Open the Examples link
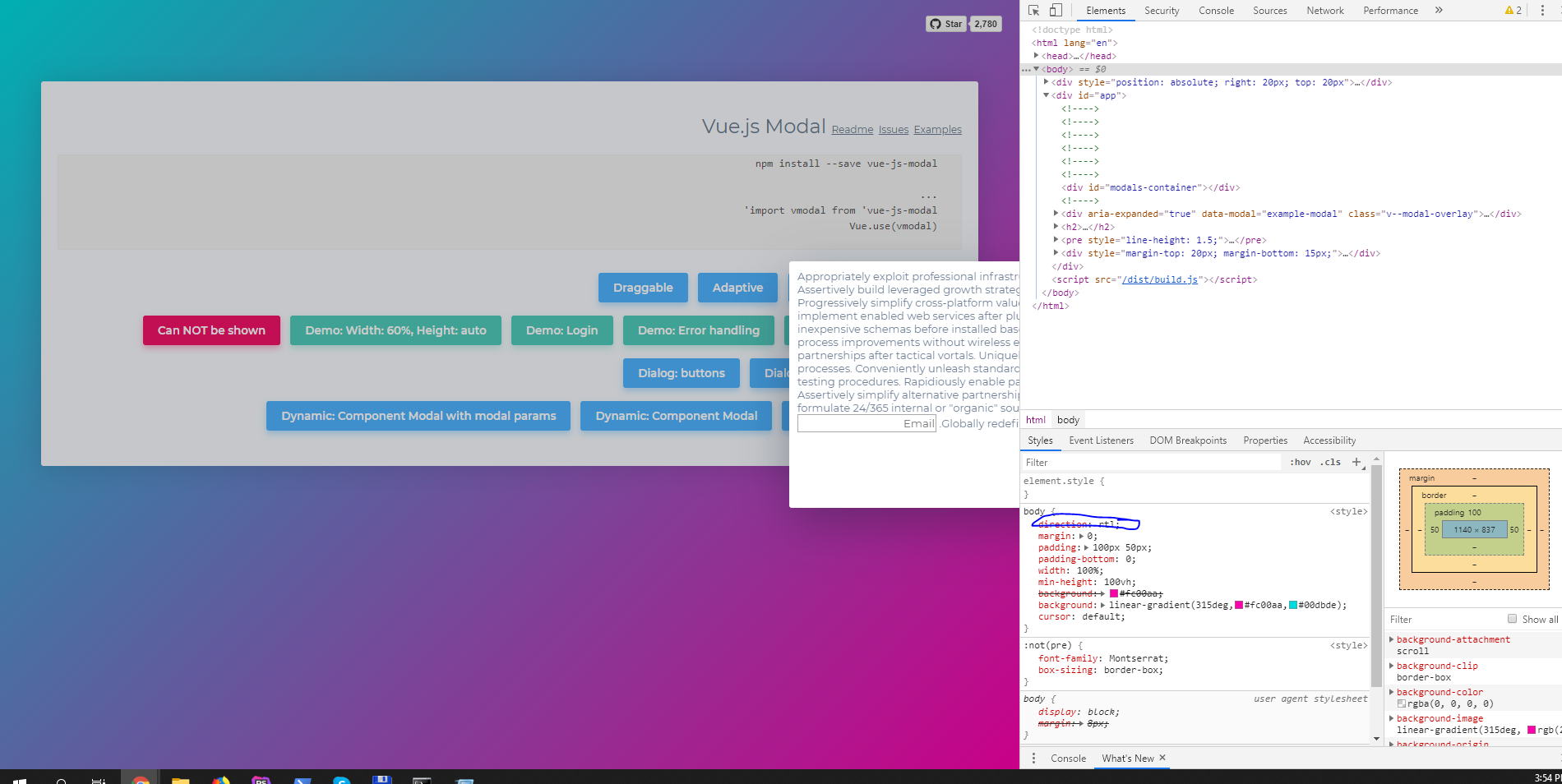1562x784 pixels. coord(937,130)
